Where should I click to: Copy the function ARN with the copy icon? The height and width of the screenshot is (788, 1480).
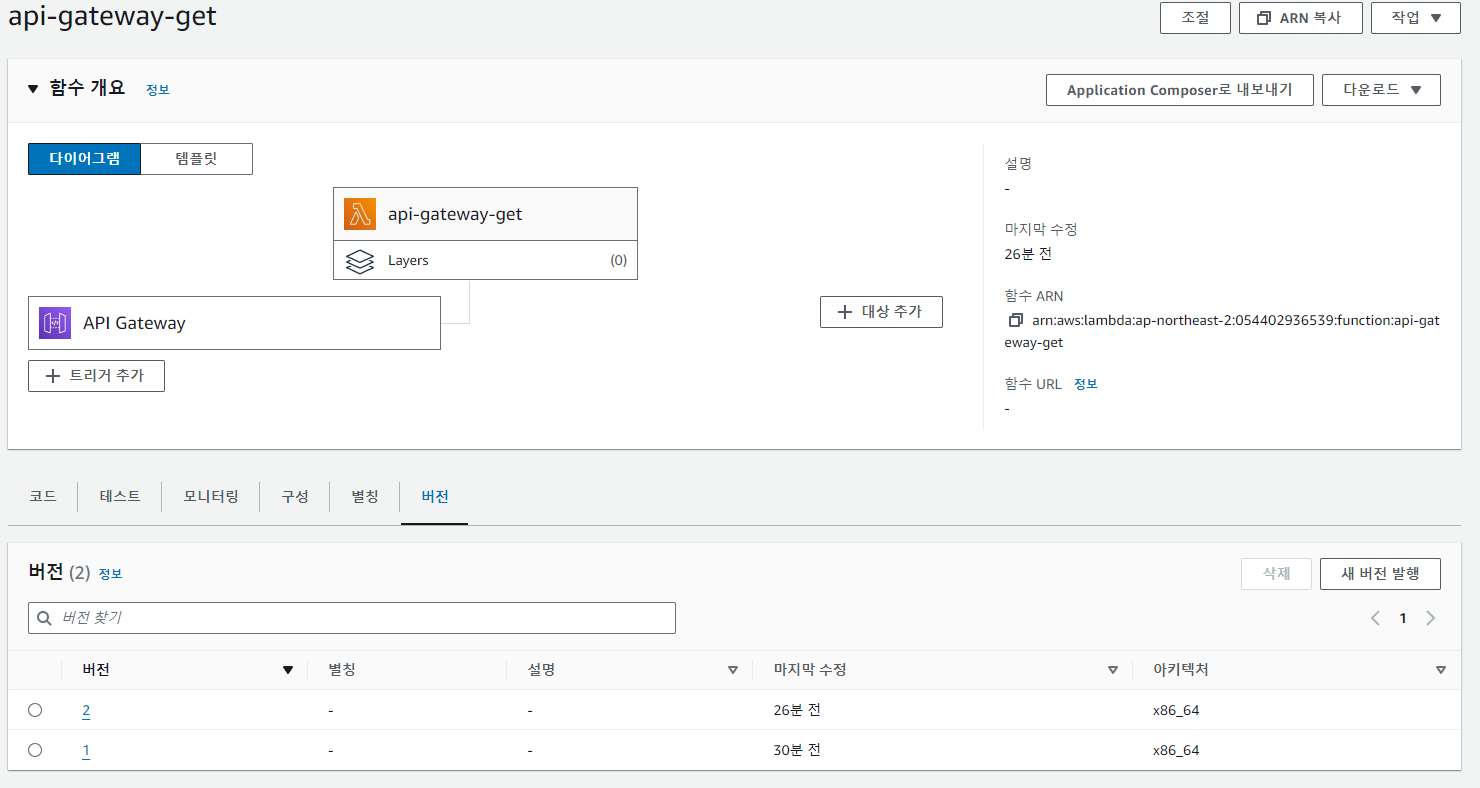point(1016,320)
